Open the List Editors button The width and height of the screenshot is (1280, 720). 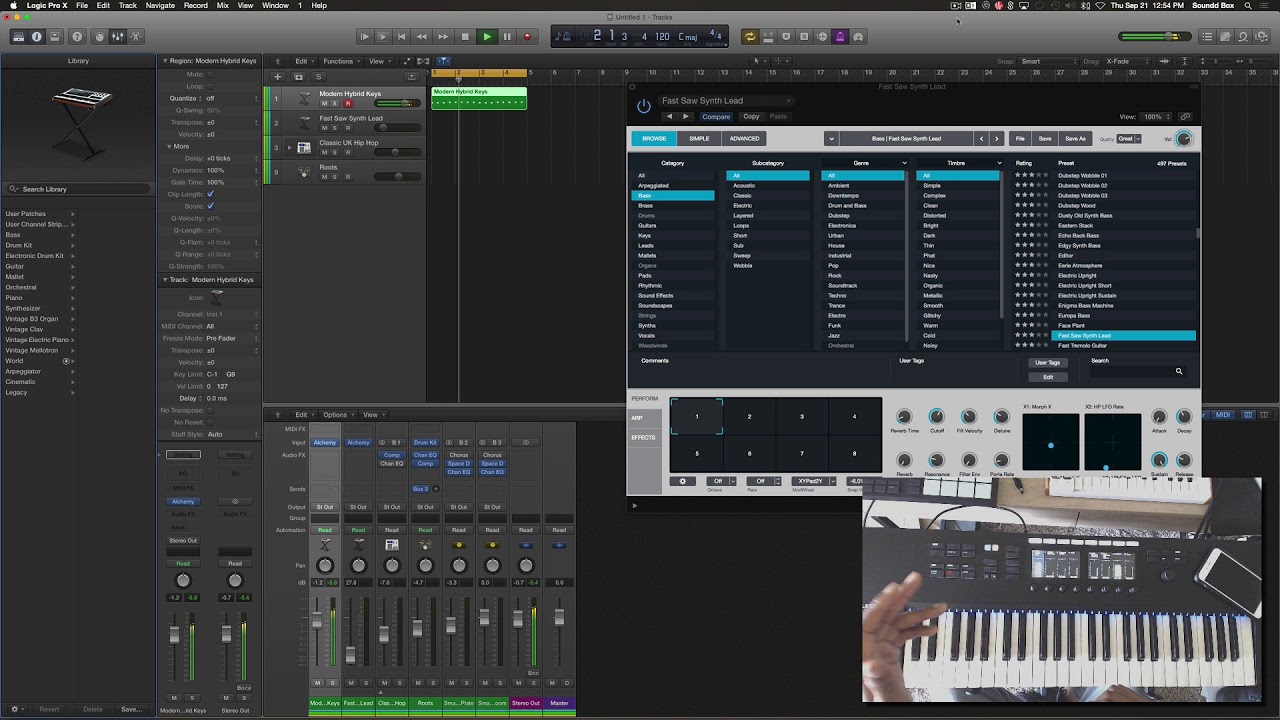point(1207,37)
